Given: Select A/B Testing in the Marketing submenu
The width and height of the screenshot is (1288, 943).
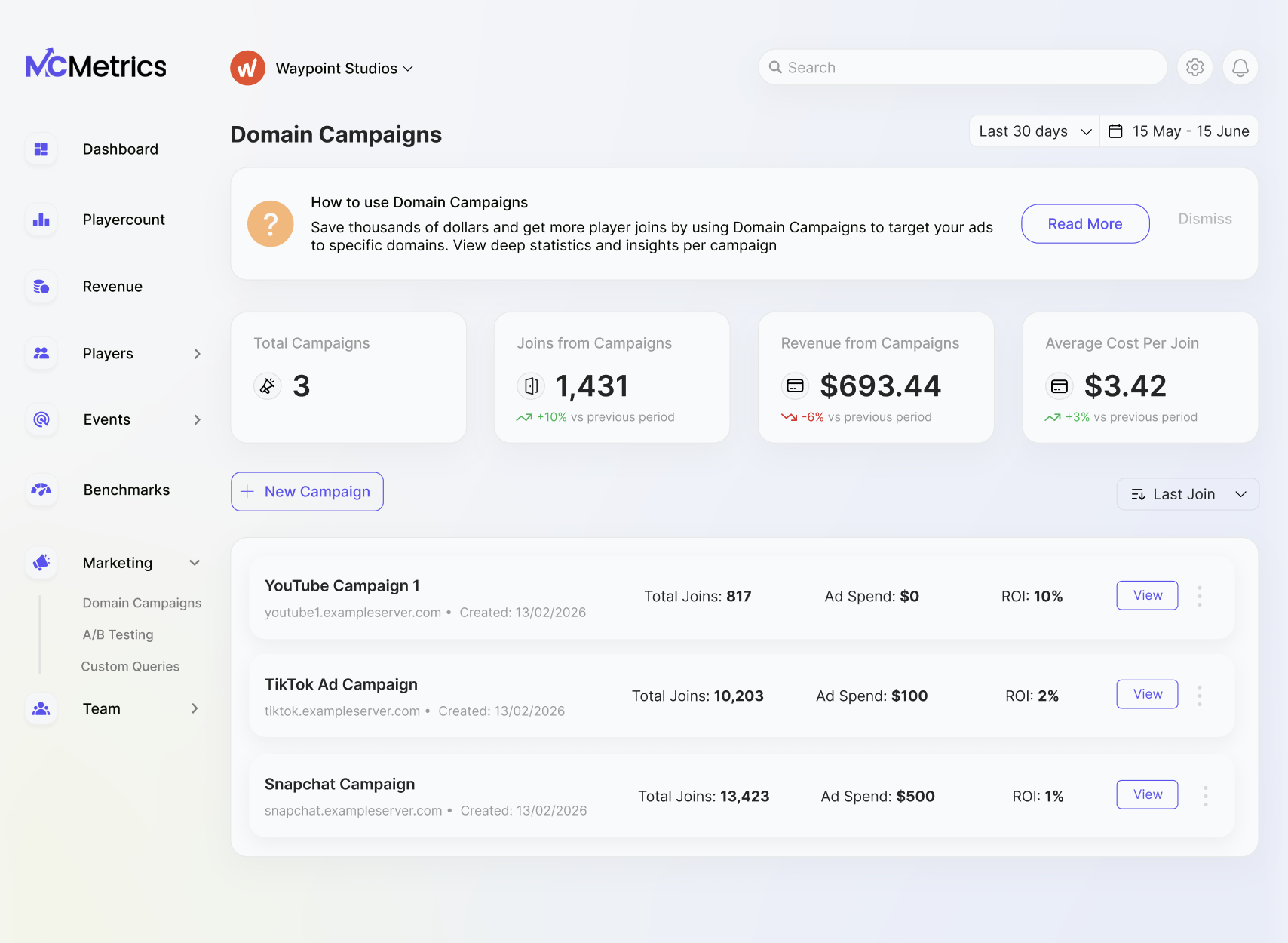Looking at the screenshot, I should (118, 634).
